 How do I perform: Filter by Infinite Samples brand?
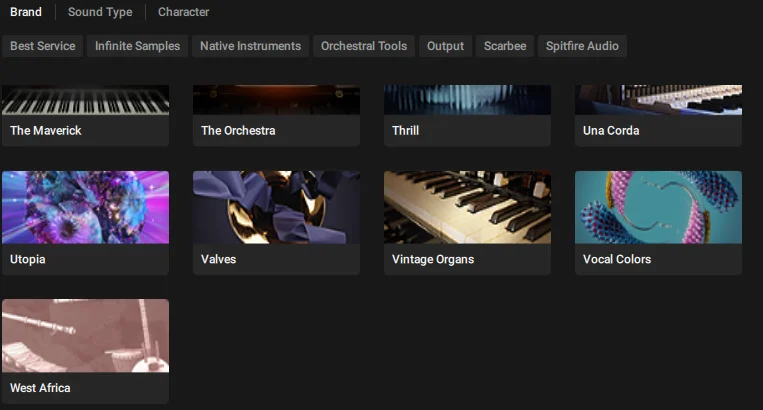pos(137,46)
